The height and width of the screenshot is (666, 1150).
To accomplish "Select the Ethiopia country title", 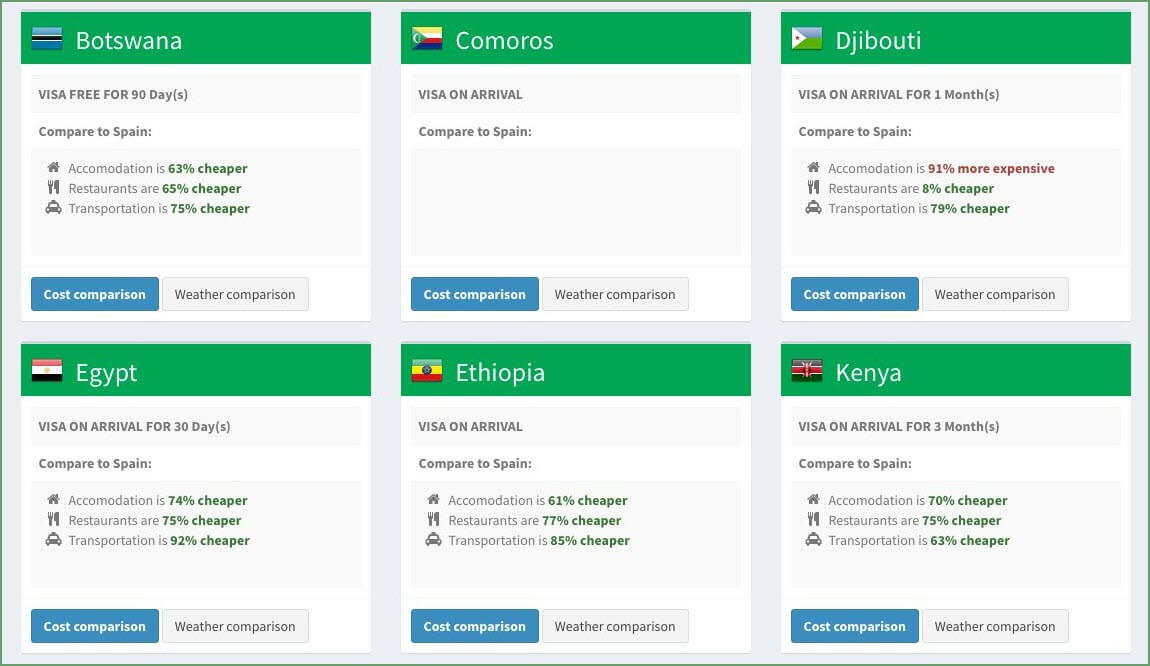I will (500, 372).
